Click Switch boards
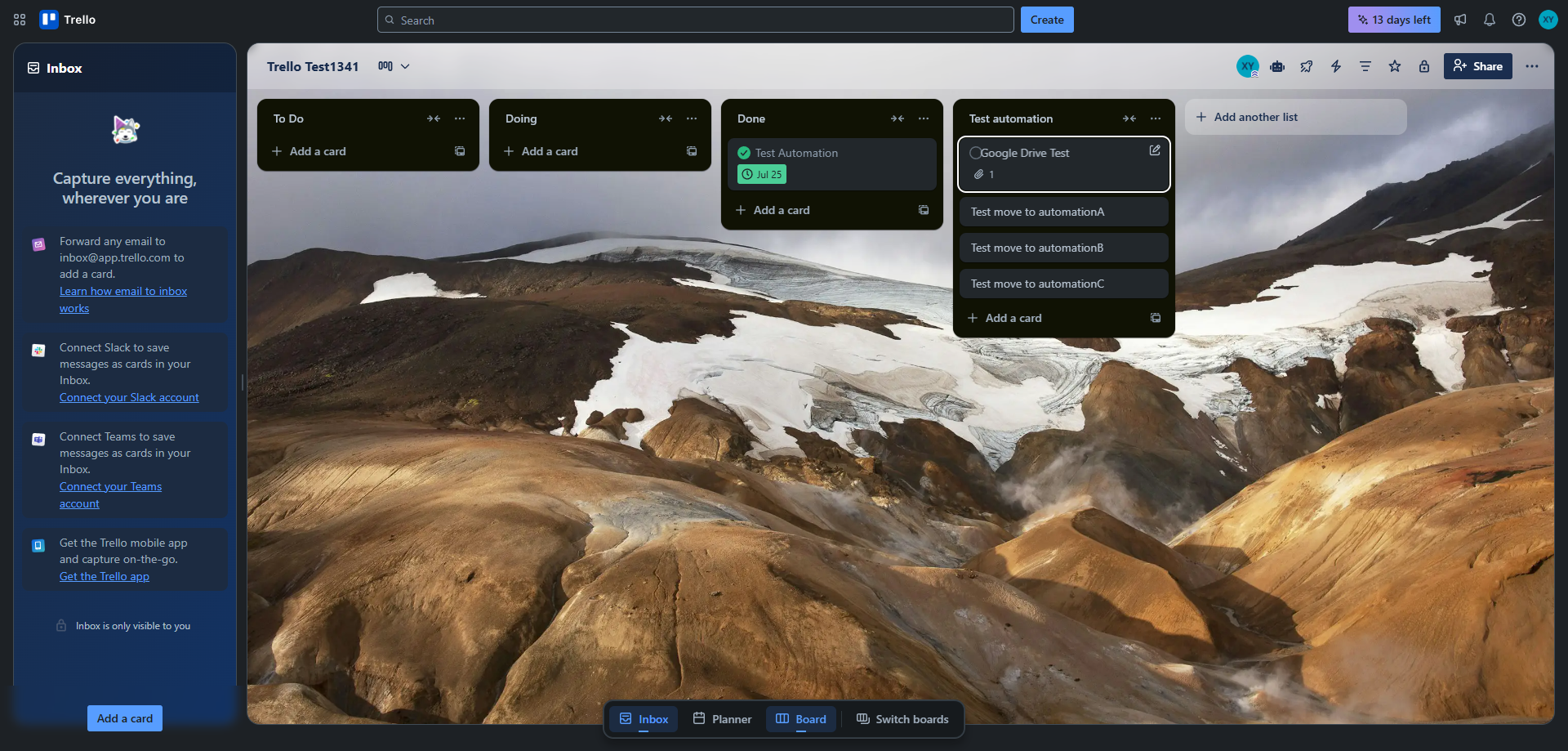Image resolution: width=1568 pixels, height=751 pixels. pos(902,719)
